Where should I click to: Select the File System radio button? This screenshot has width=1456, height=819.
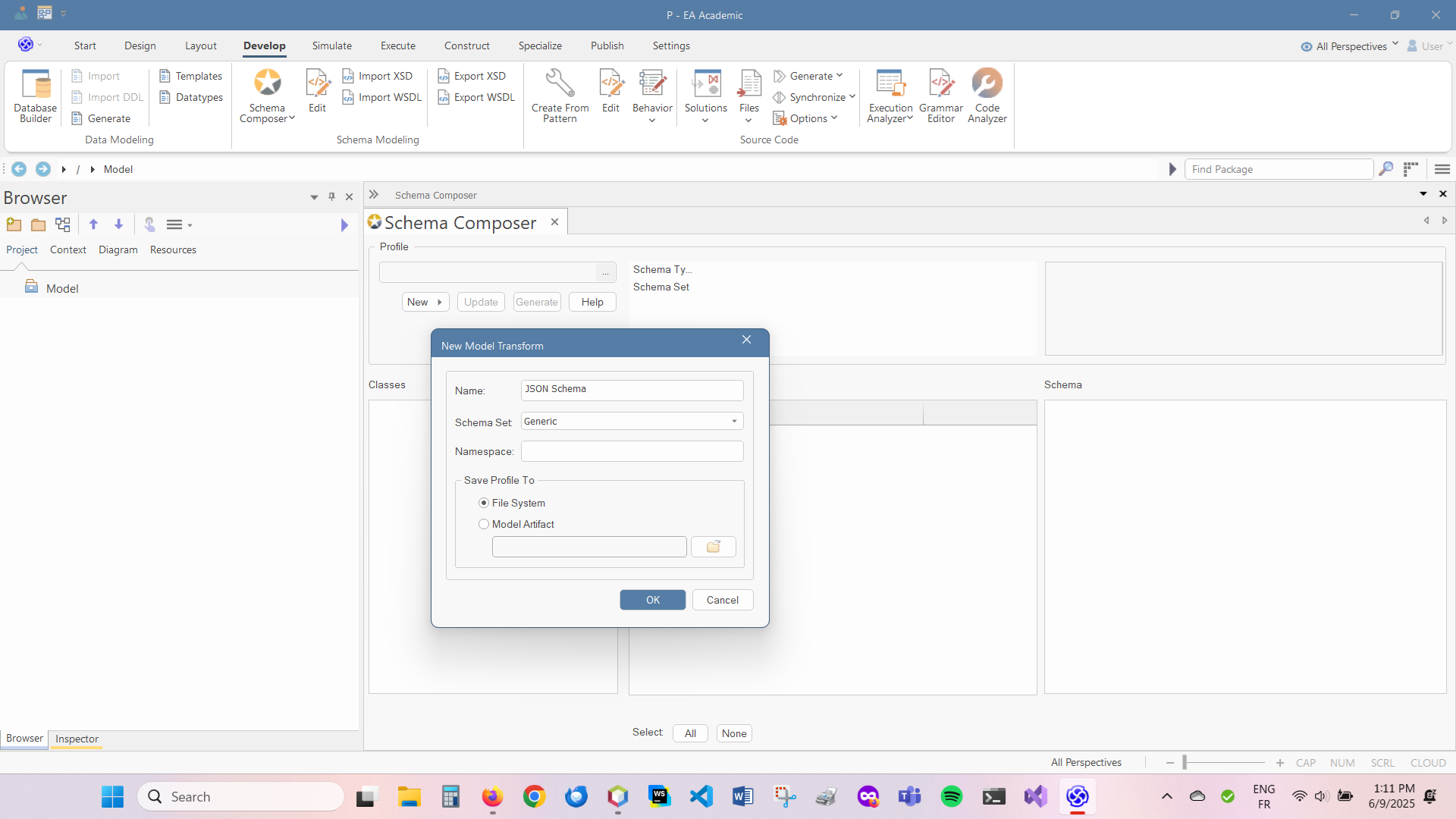click(484, 503)
